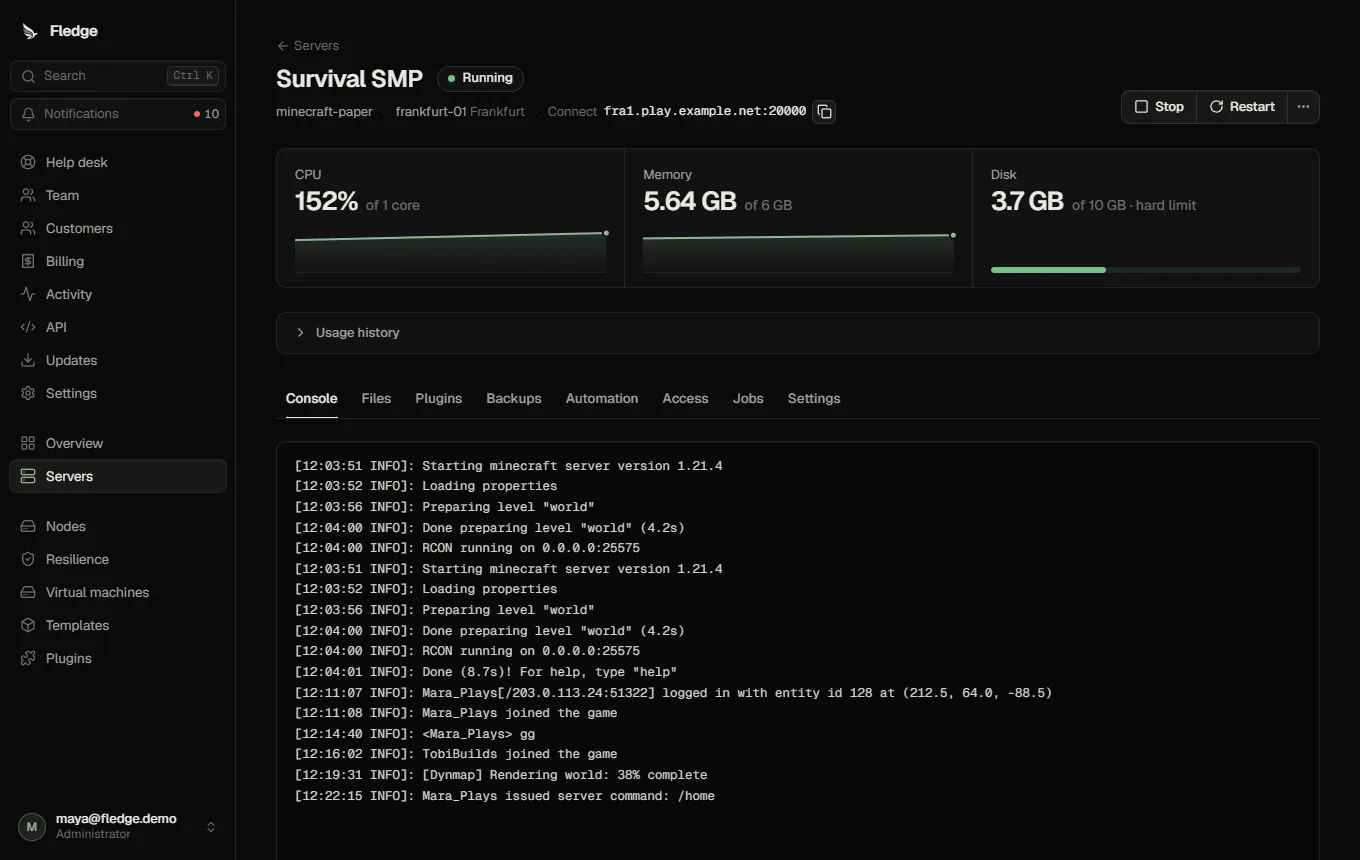Click the Search input field
Viewport: 1360px width, 860px height.
coord(118,76)
